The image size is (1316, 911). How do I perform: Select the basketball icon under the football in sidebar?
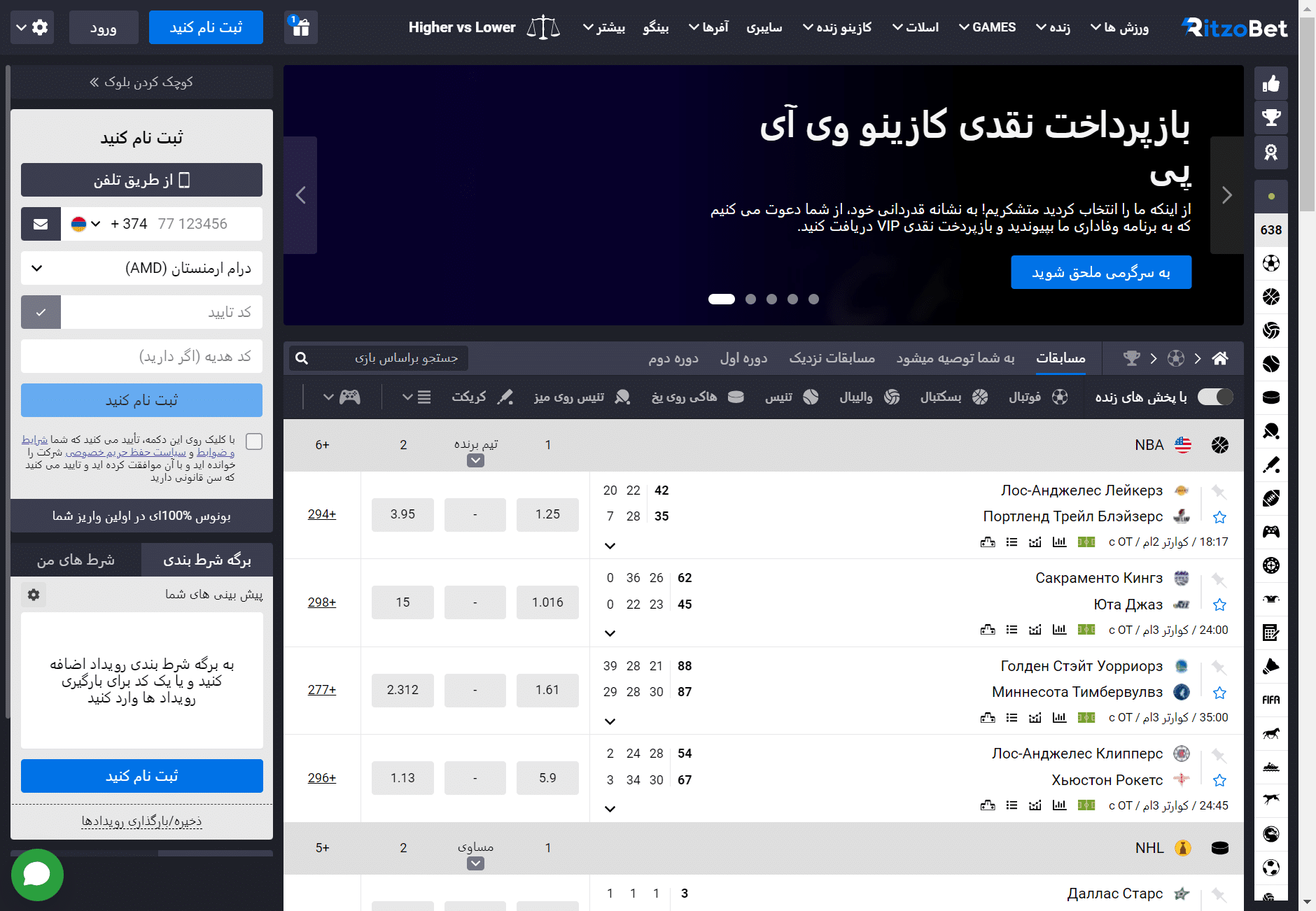[x=1271, y=297]
